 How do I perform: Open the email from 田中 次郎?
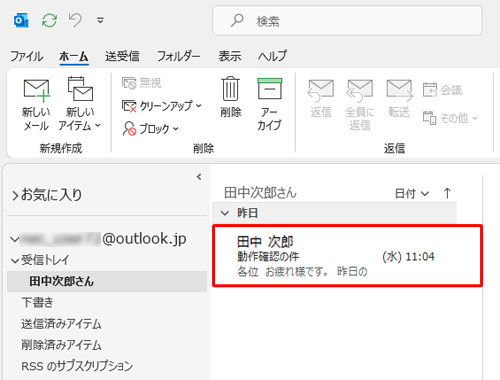[347, 256]
